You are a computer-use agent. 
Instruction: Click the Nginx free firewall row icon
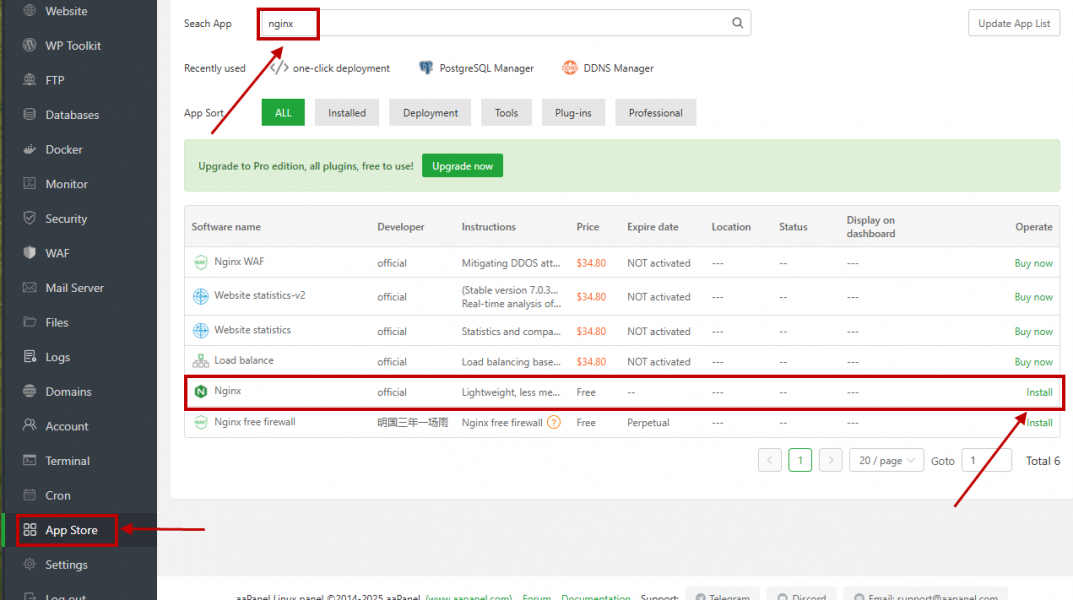click(201, 422)
